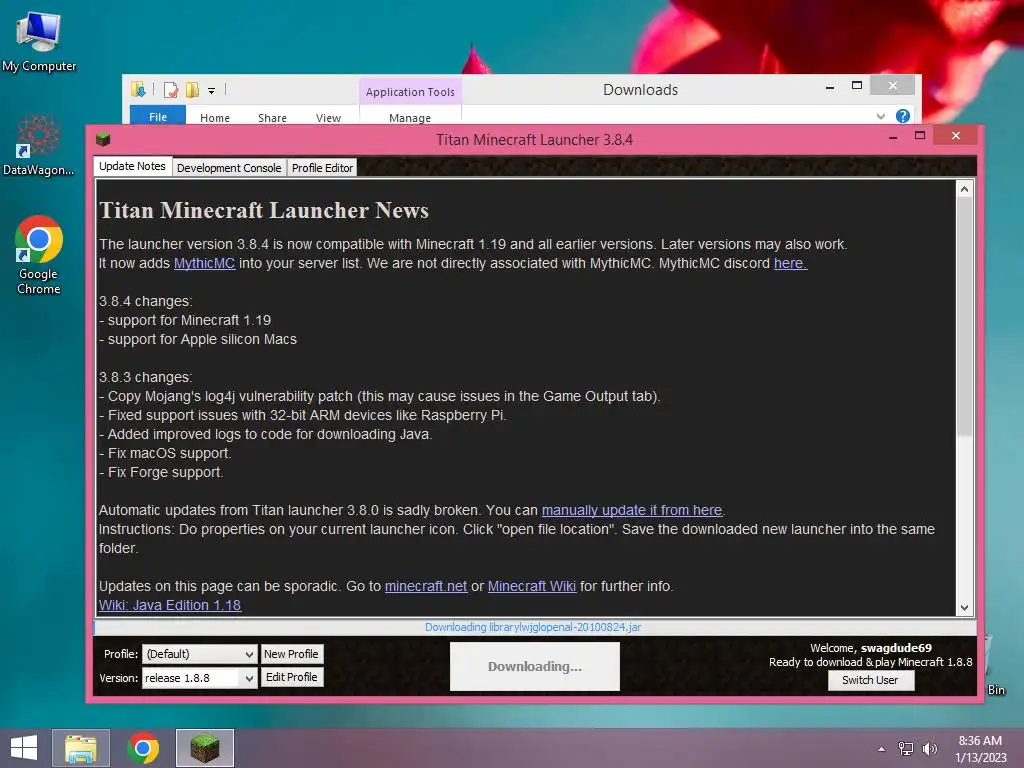Click the Switch User button
The height and width of the screenshot is (768, 1024).
tap(870, 680)
